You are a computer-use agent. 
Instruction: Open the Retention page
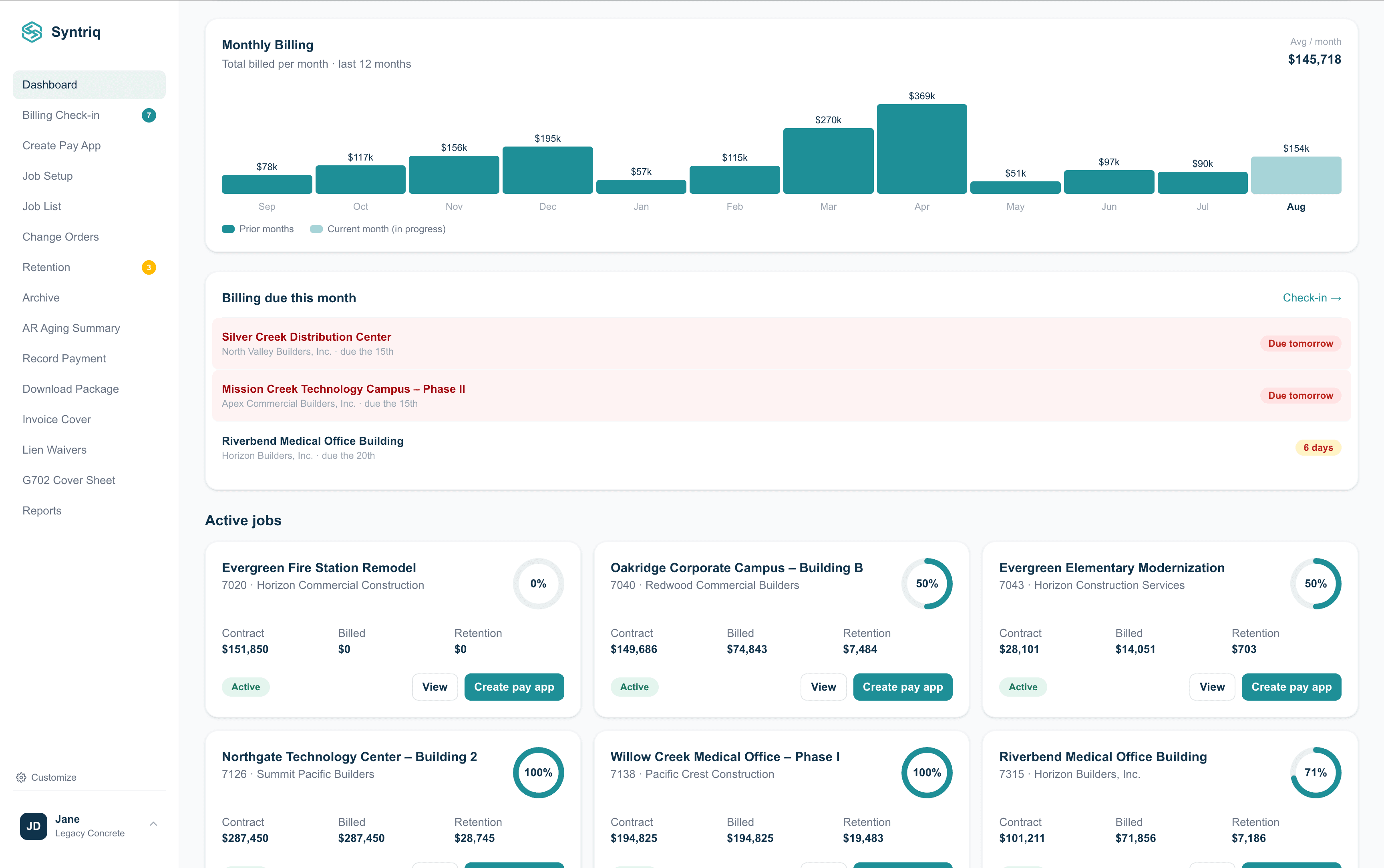[x=89, y=267]
